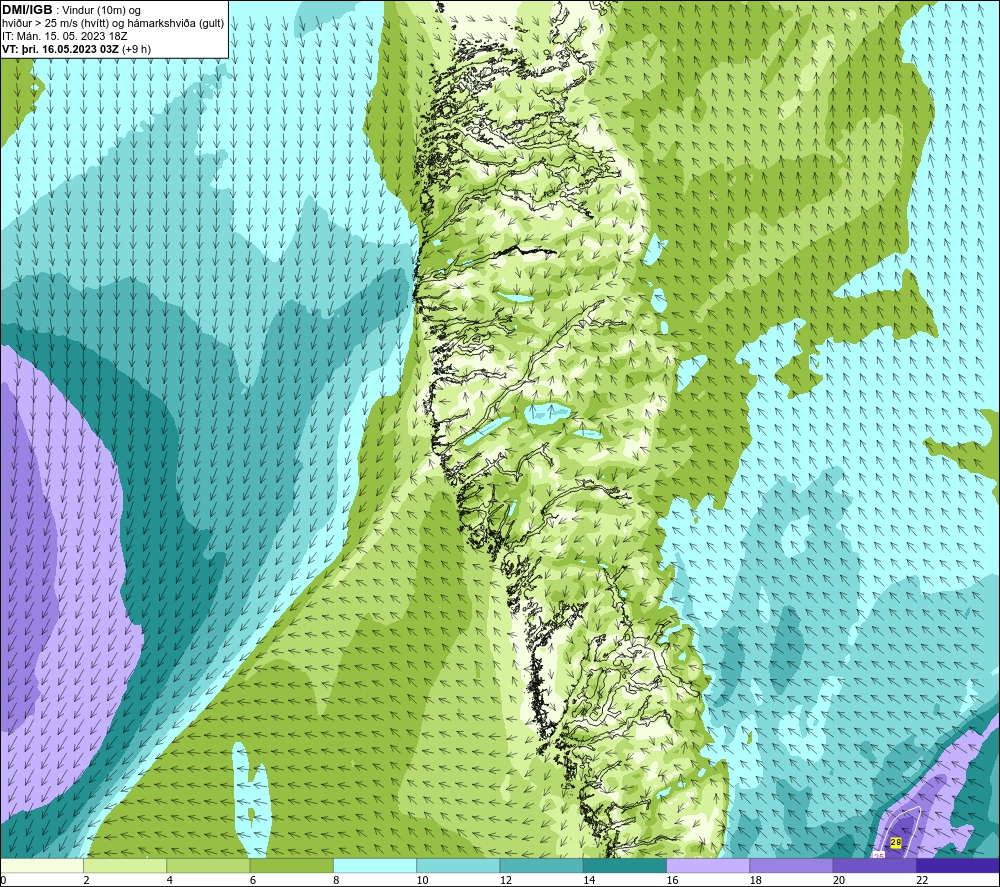Click the 14–16 m/s dark teal legend swatch

[x=625, y=866]
